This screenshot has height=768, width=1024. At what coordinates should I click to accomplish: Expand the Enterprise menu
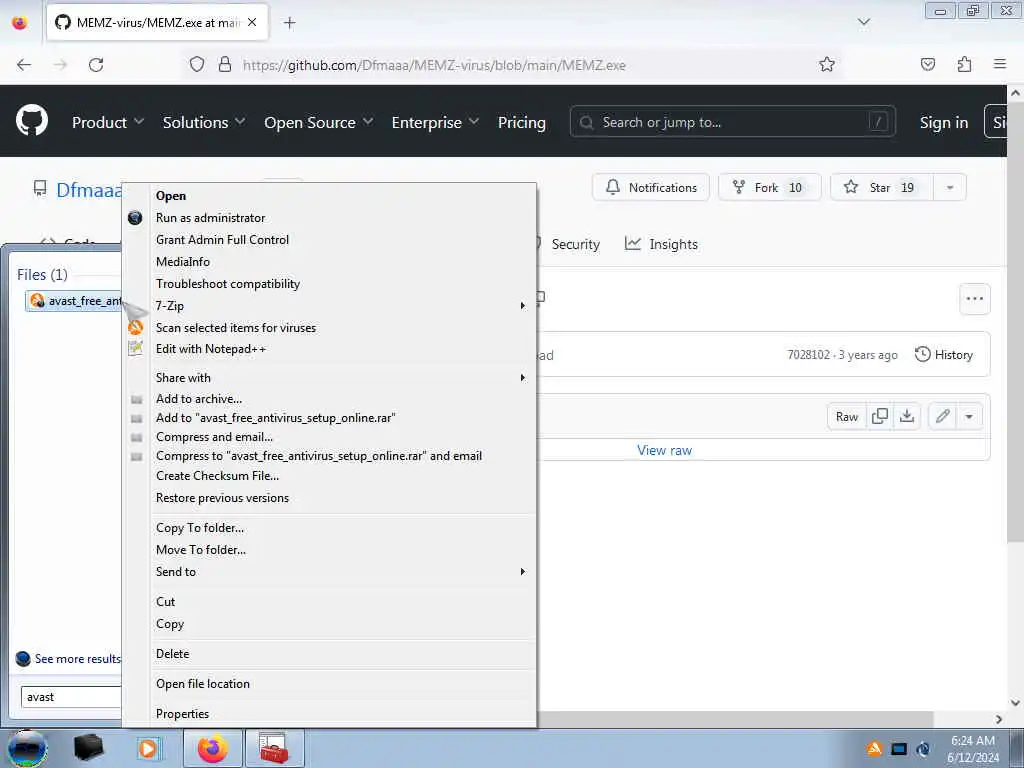click(435, 122)
